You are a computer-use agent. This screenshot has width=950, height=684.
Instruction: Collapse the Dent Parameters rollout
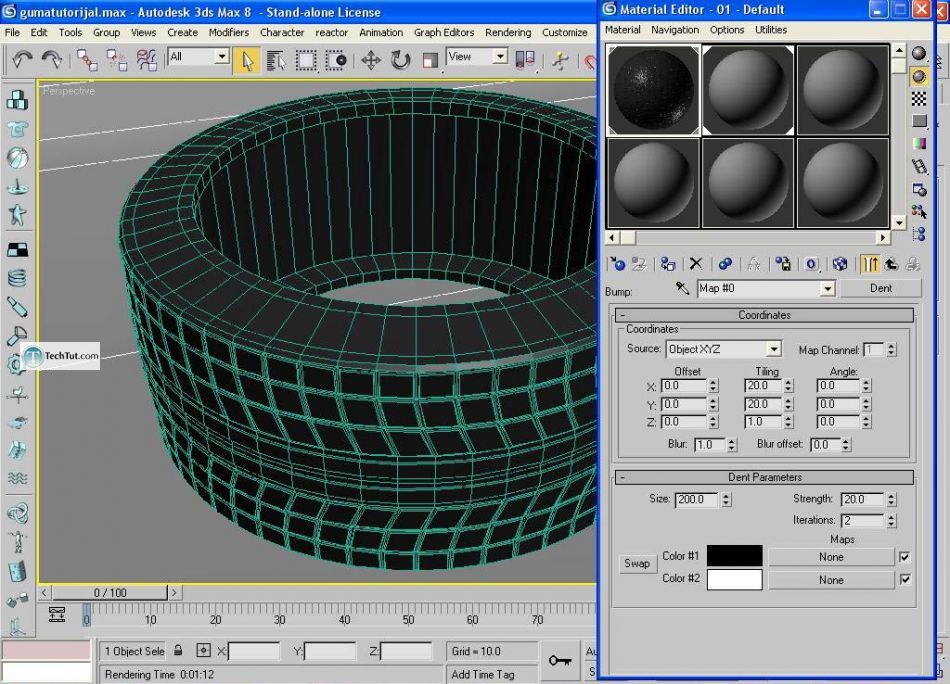point(765,477)
